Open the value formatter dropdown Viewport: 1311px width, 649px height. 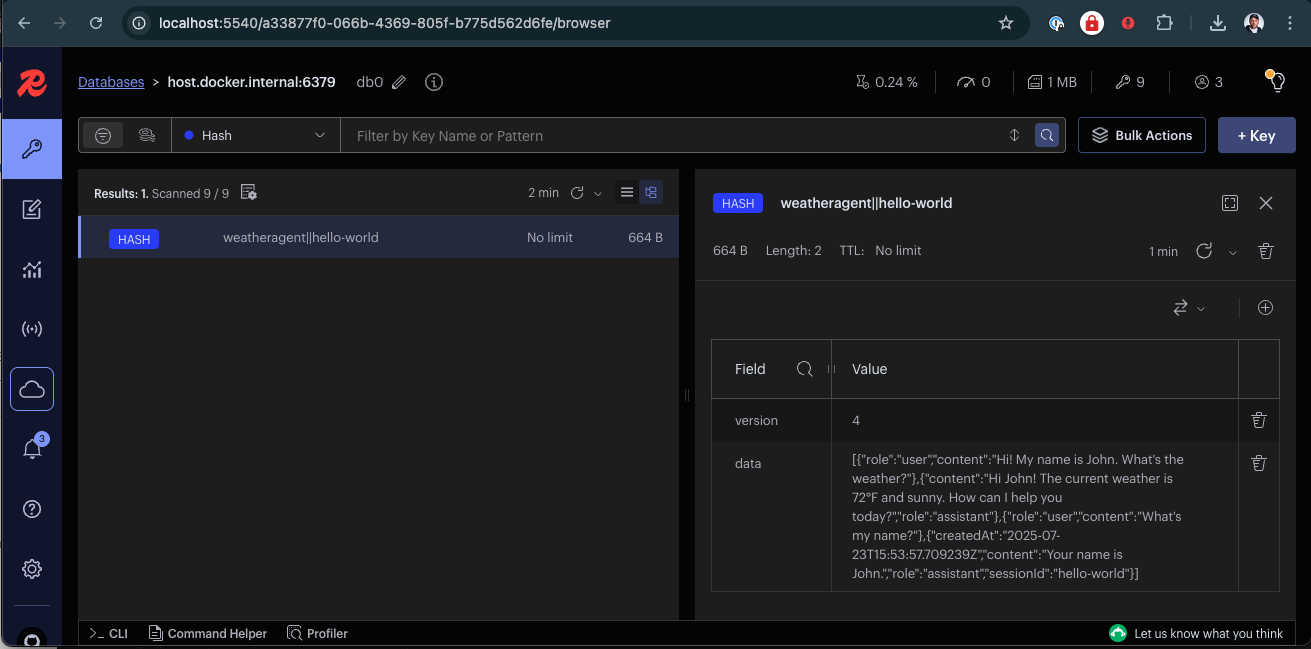click(x=1189, y=308)
